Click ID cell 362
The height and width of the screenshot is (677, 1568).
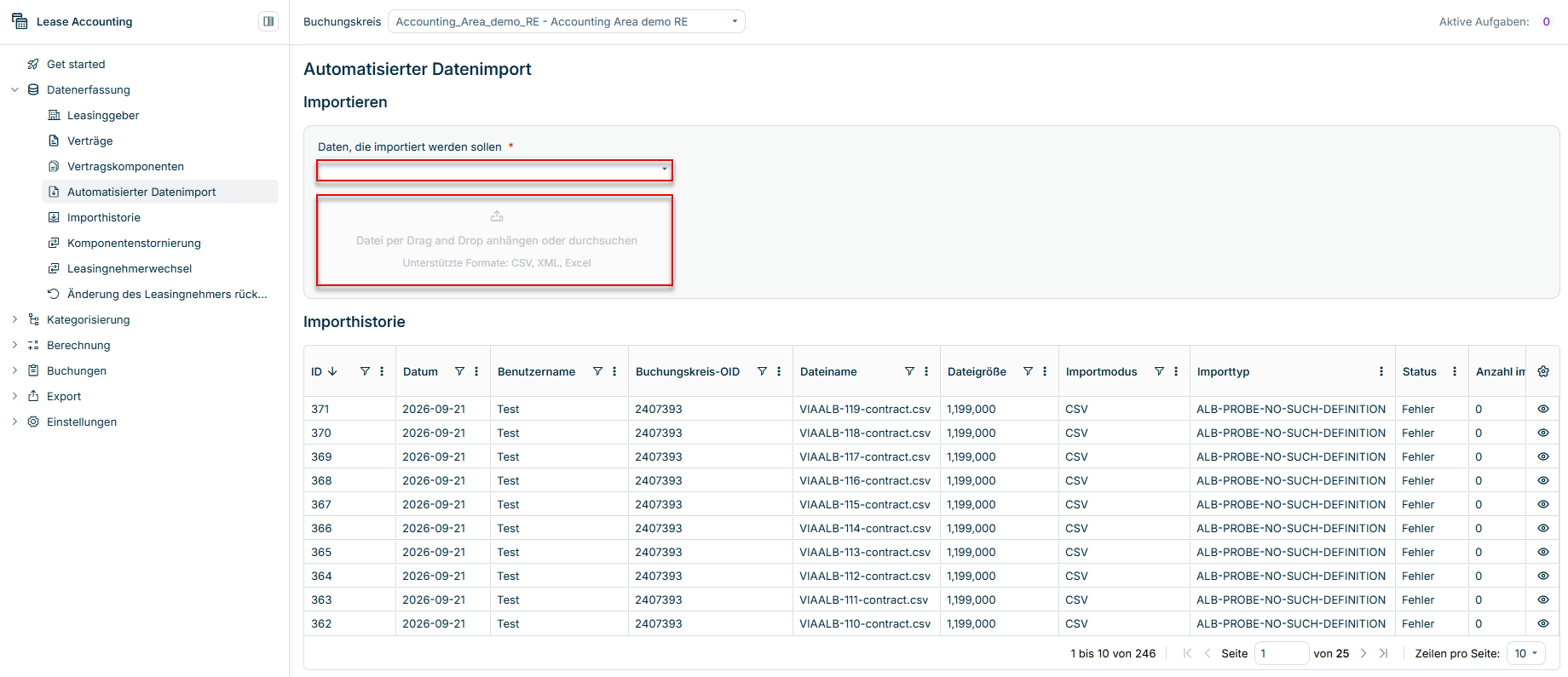(x=321, y=623)
